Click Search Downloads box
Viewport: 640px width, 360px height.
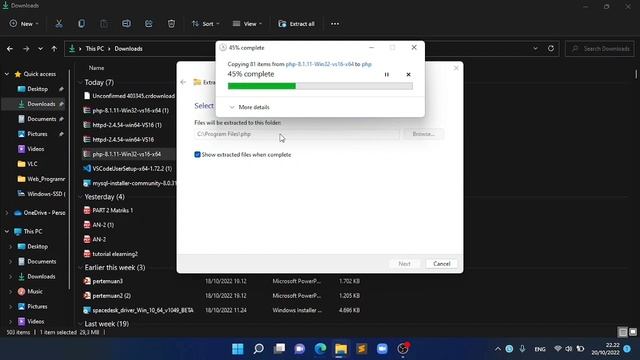(x=600, y=49)
